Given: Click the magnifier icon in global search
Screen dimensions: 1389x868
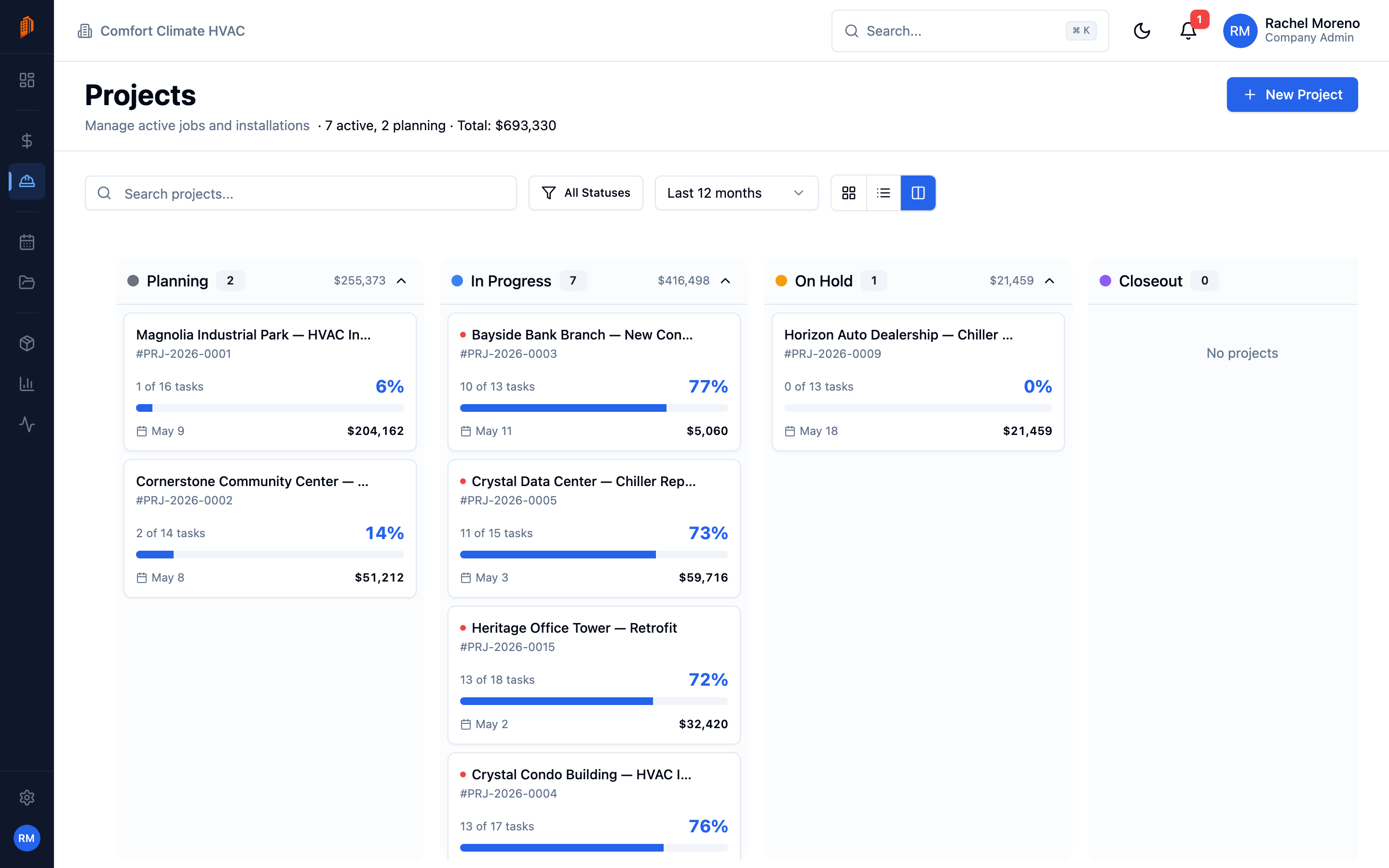Looking at the screenshot, I should (x=852, y=31).
